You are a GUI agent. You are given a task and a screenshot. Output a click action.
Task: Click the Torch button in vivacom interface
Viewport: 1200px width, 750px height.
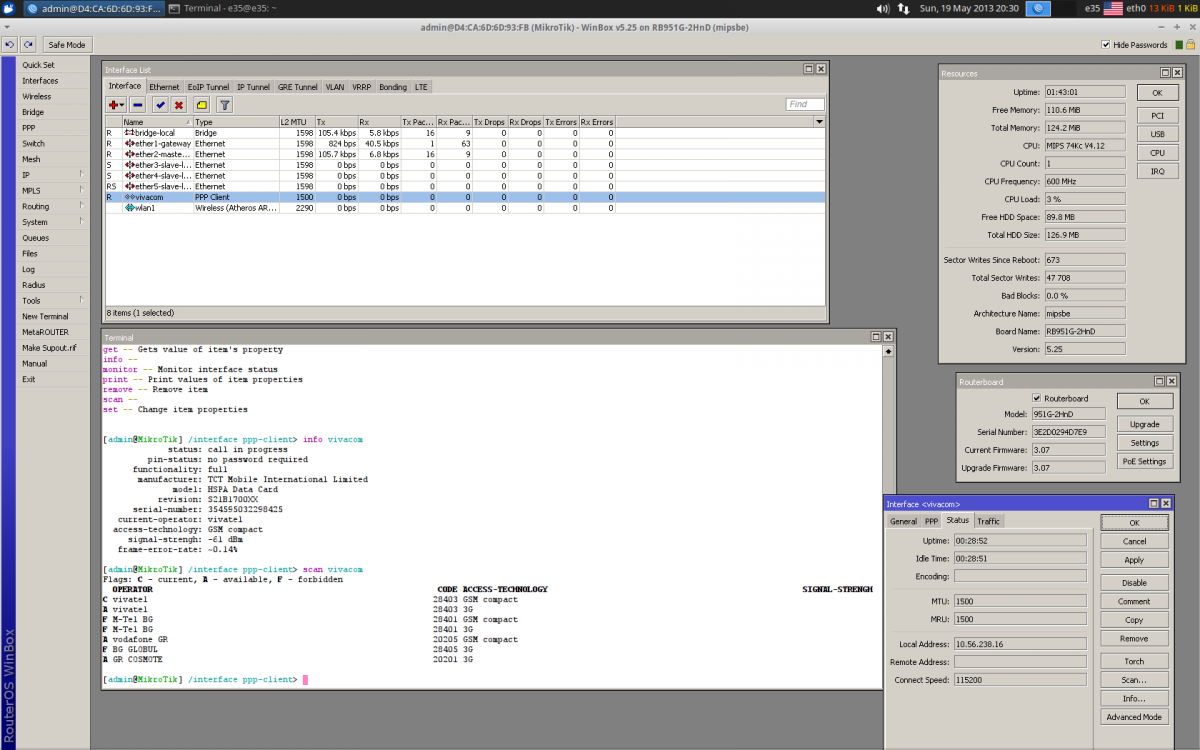click(1134, 661)
